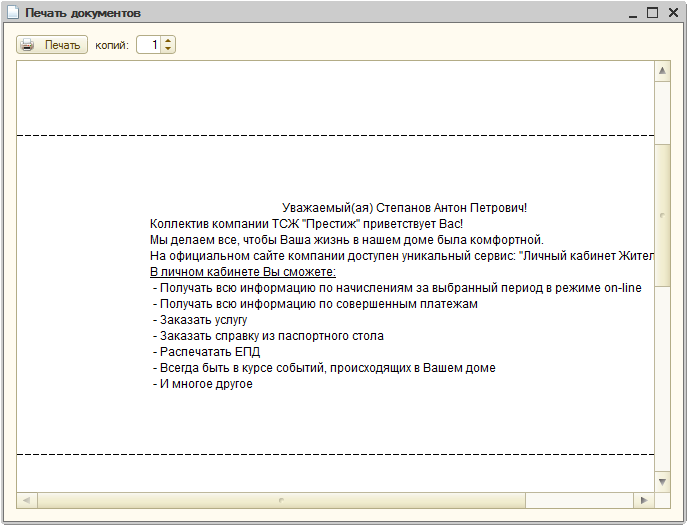Click the 'копий:' label
Screen dimensions: 687x525
112,45
